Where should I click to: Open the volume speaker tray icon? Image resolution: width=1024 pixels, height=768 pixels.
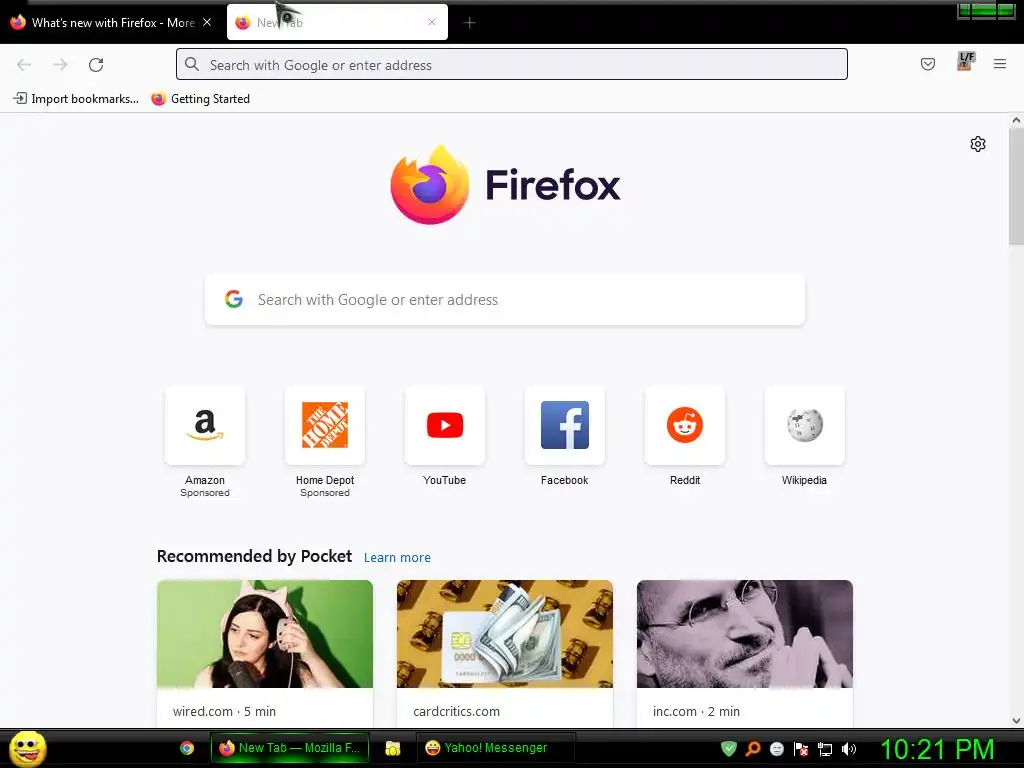[849, 749]
